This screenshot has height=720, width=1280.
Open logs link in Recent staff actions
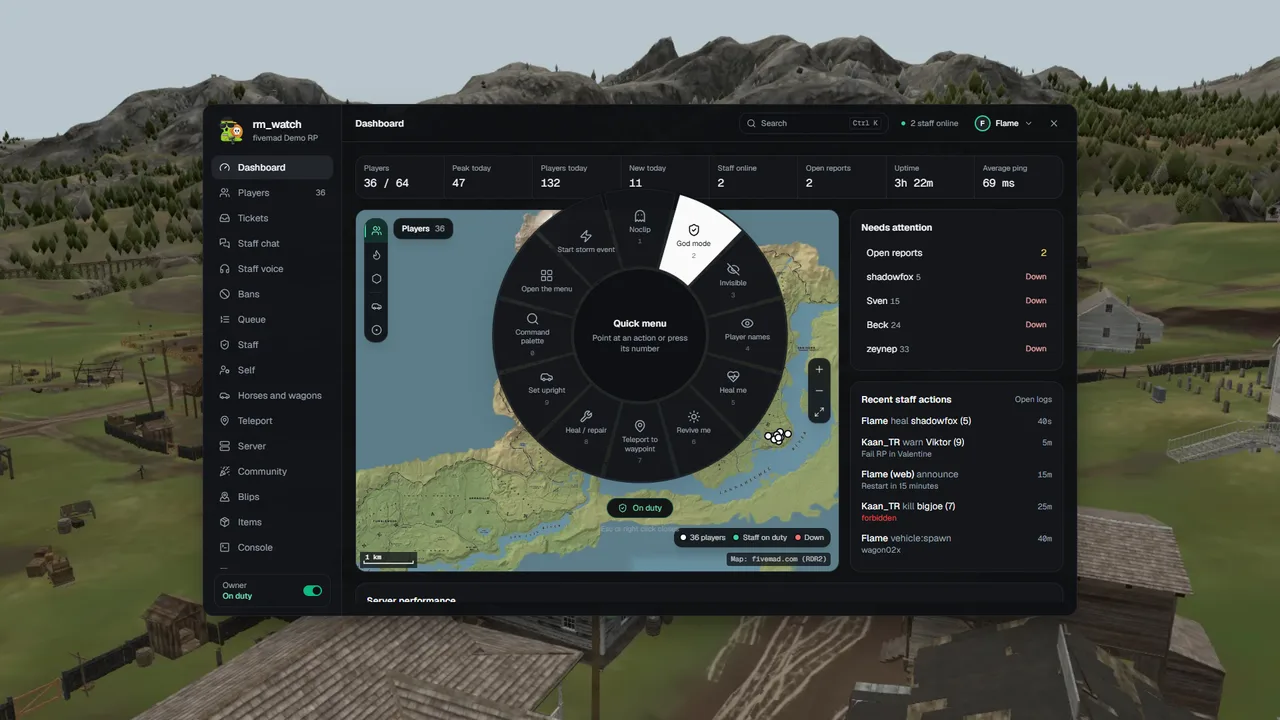[1033, 399]
